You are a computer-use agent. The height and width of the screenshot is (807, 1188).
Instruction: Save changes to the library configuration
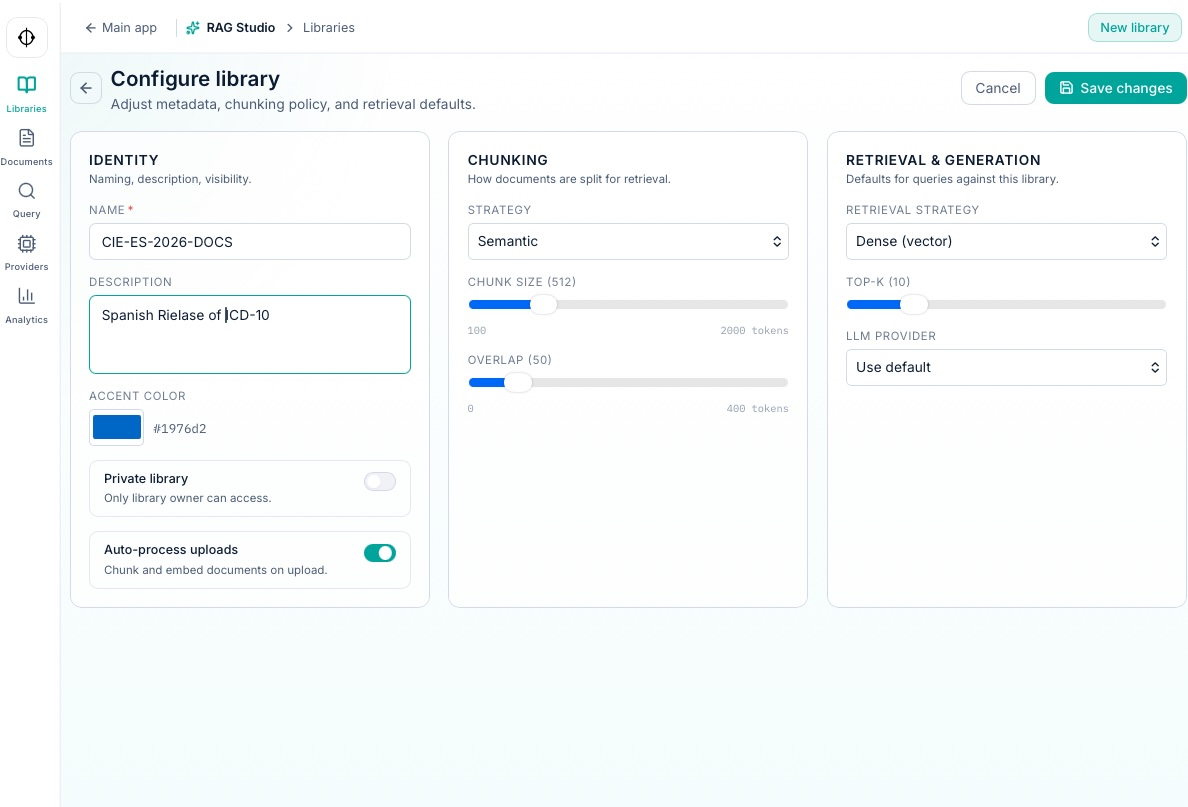click(1116, 88)
